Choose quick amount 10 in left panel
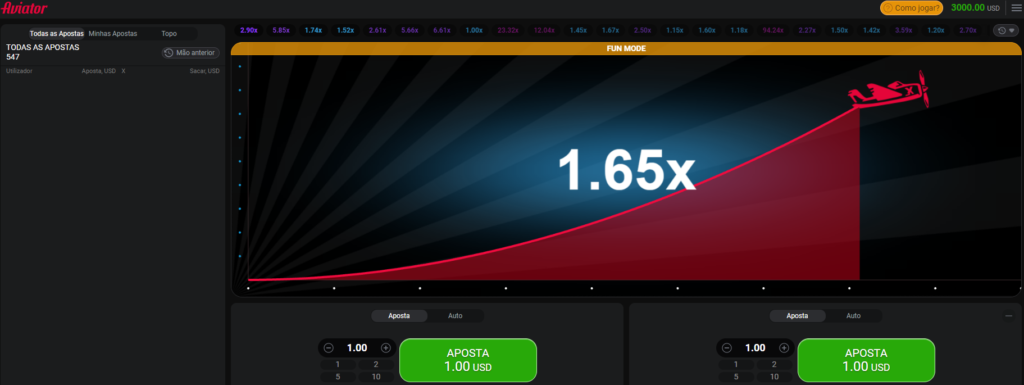Image resolution: width=1024 pixels, height=385 pixels. pyautogui.click(x=376, y=377)
